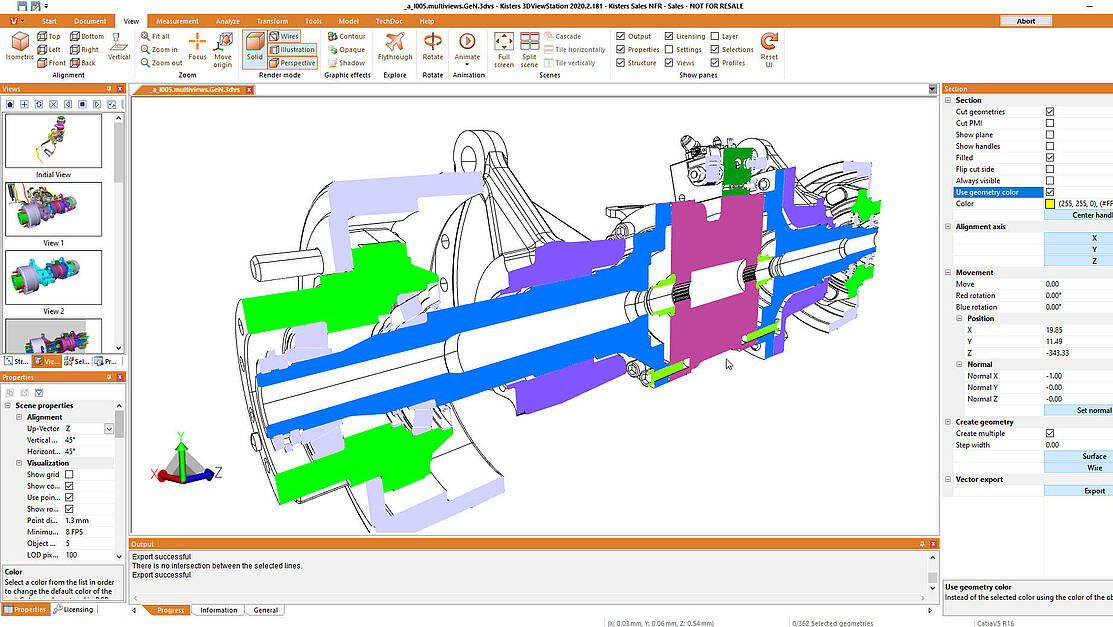Open the Analyze ribbon tab

[x=227, y=21]
